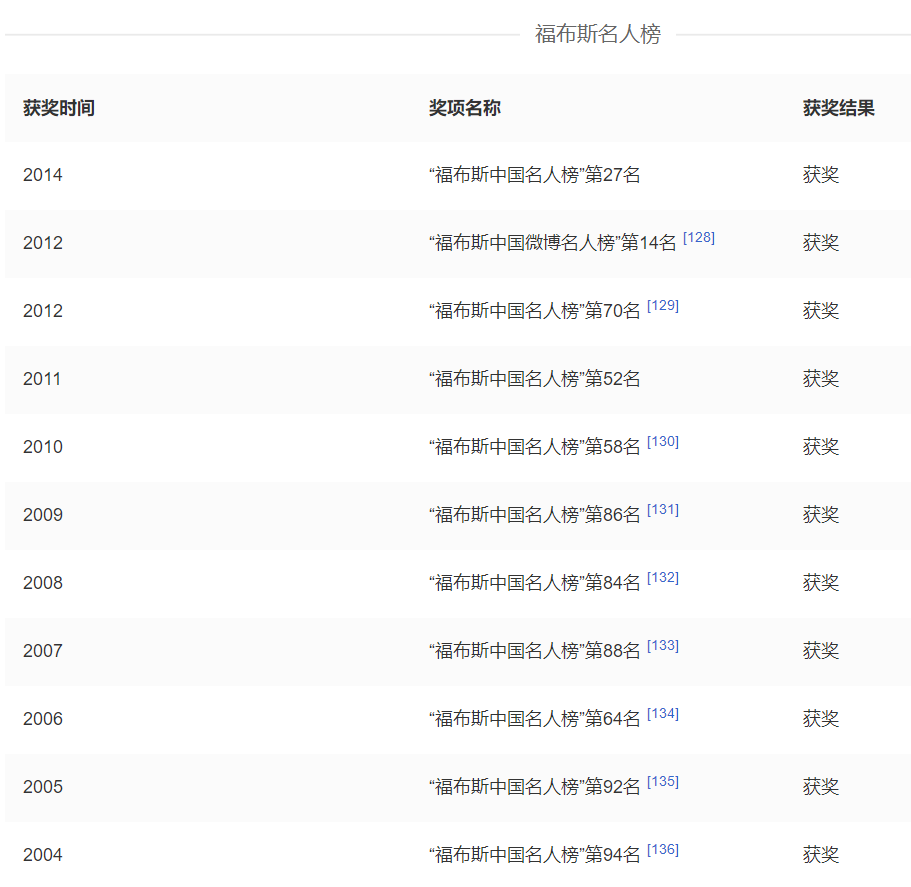Open reference [133] in the 2007 row
The width and height of the screenshot is (911, 887).
click(662, 646)
